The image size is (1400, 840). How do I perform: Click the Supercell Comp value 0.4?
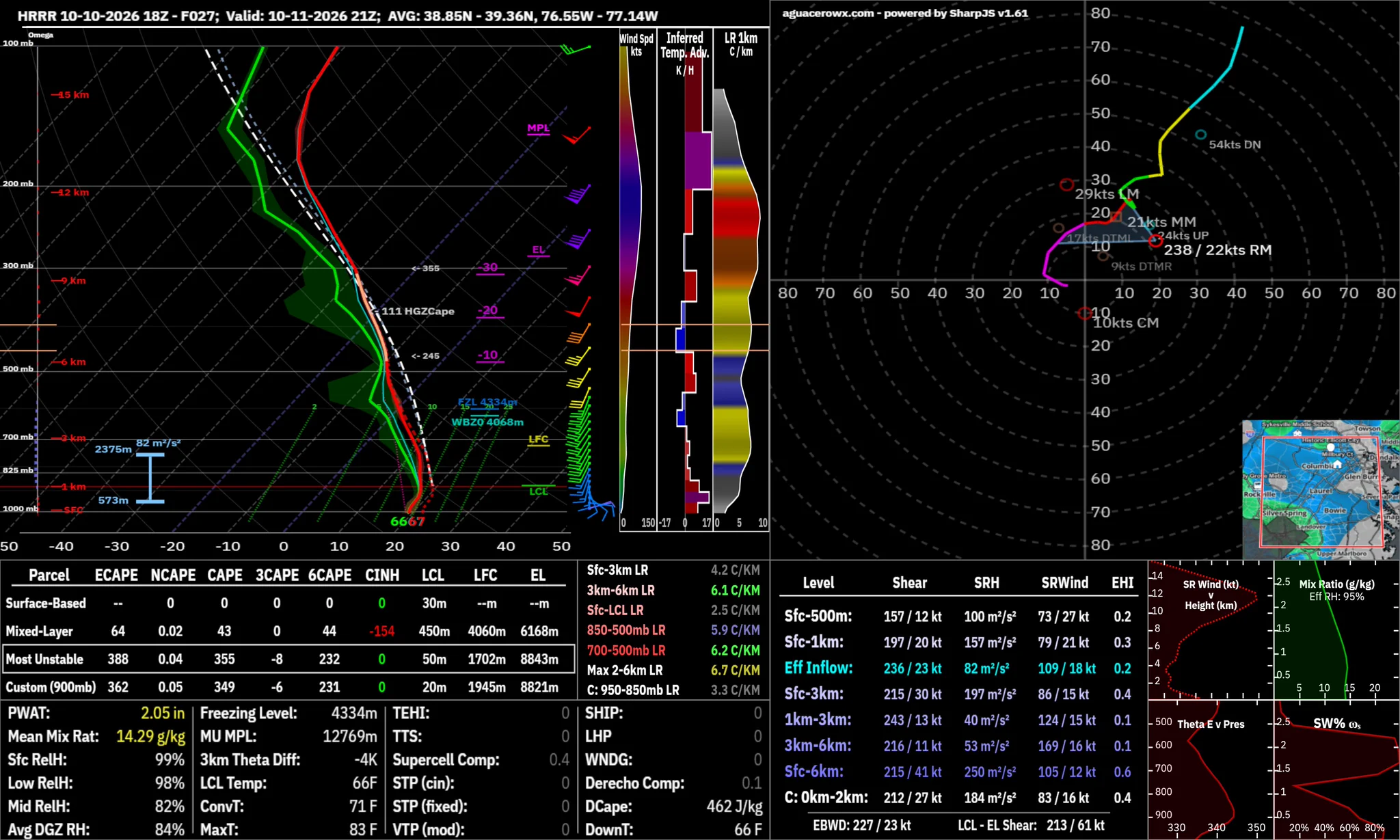(x=559, y=759)
